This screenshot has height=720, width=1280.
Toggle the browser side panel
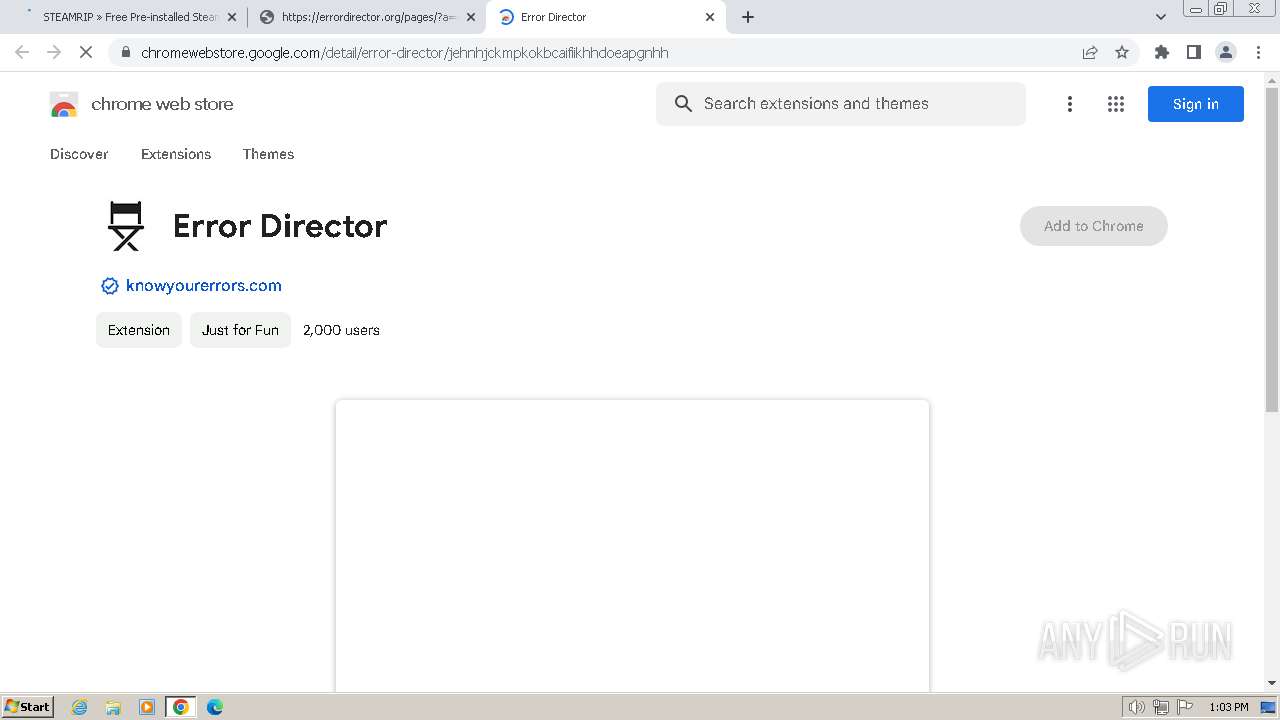tap(1194, 52)
